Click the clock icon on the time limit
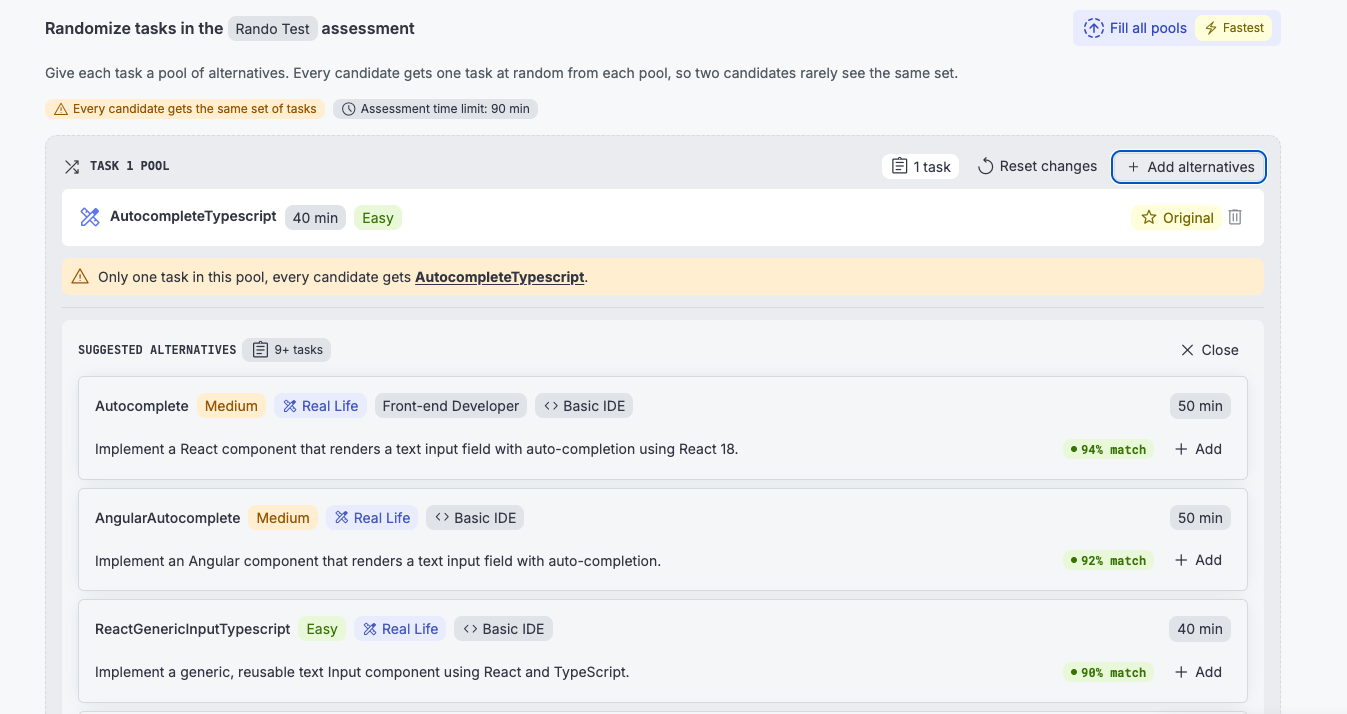Image resolution: width=1347 pixels, height=714 pixels. coord(349,109)
